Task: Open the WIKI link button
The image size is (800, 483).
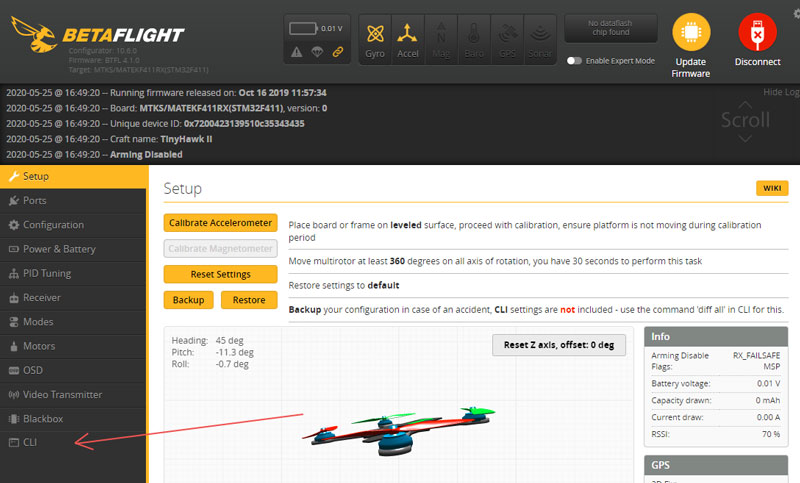Action: tap(772, 188)
